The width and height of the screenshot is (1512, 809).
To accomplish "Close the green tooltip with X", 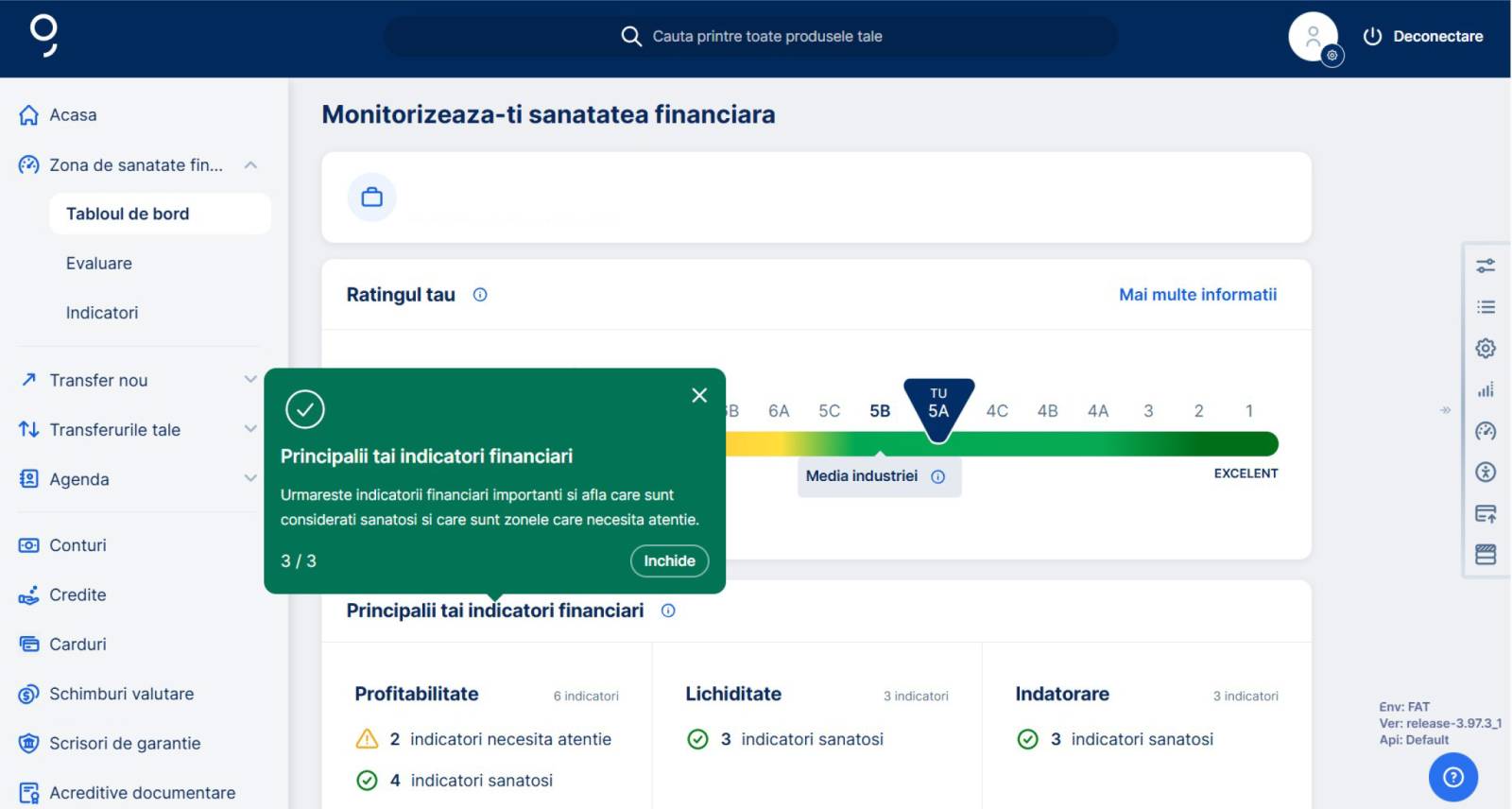I will (x=699, y=395).
